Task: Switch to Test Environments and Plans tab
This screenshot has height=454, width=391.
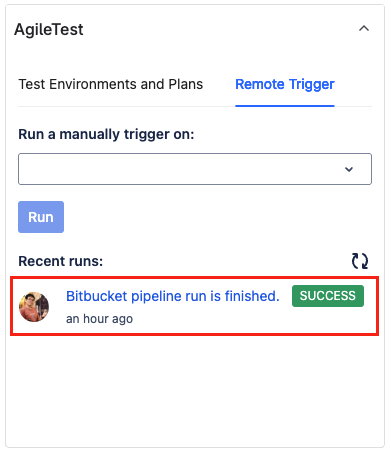Action: (x=111, y=84)
